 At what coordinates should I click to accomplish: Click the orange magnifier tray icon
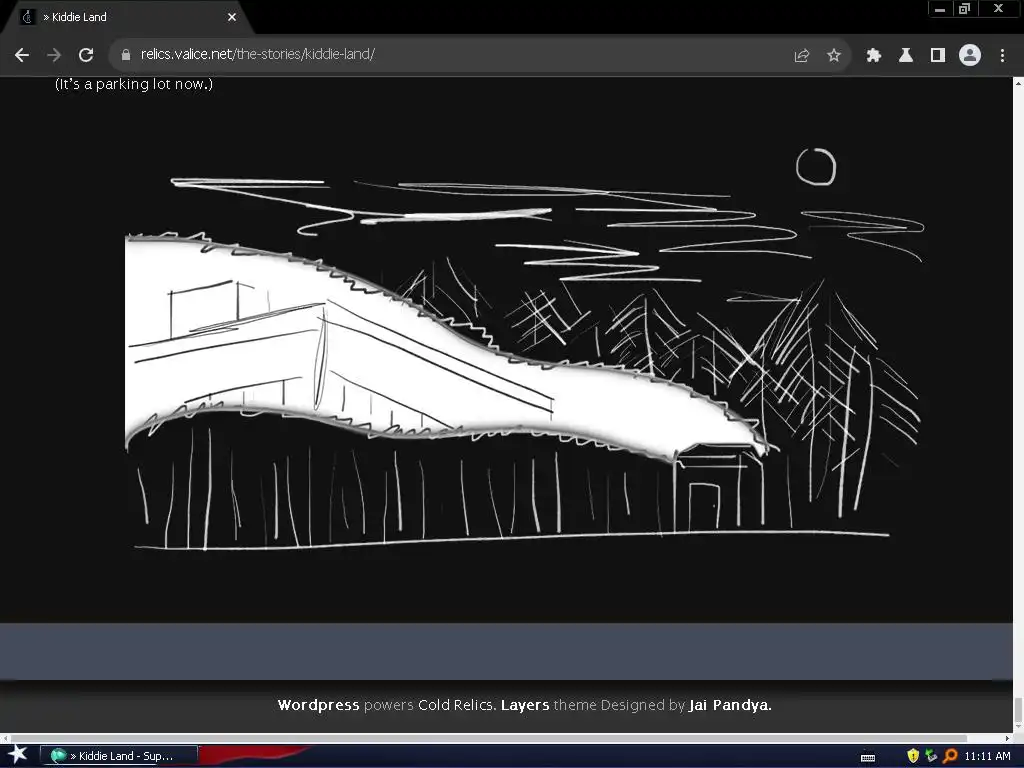point(950,756)
